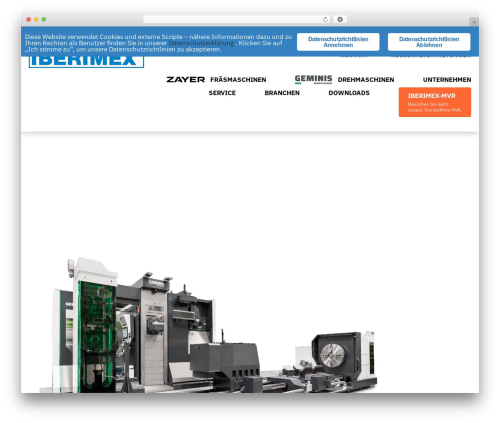Click the browser reload icon
The image size is (500, 423).
(x=325, y=20)
